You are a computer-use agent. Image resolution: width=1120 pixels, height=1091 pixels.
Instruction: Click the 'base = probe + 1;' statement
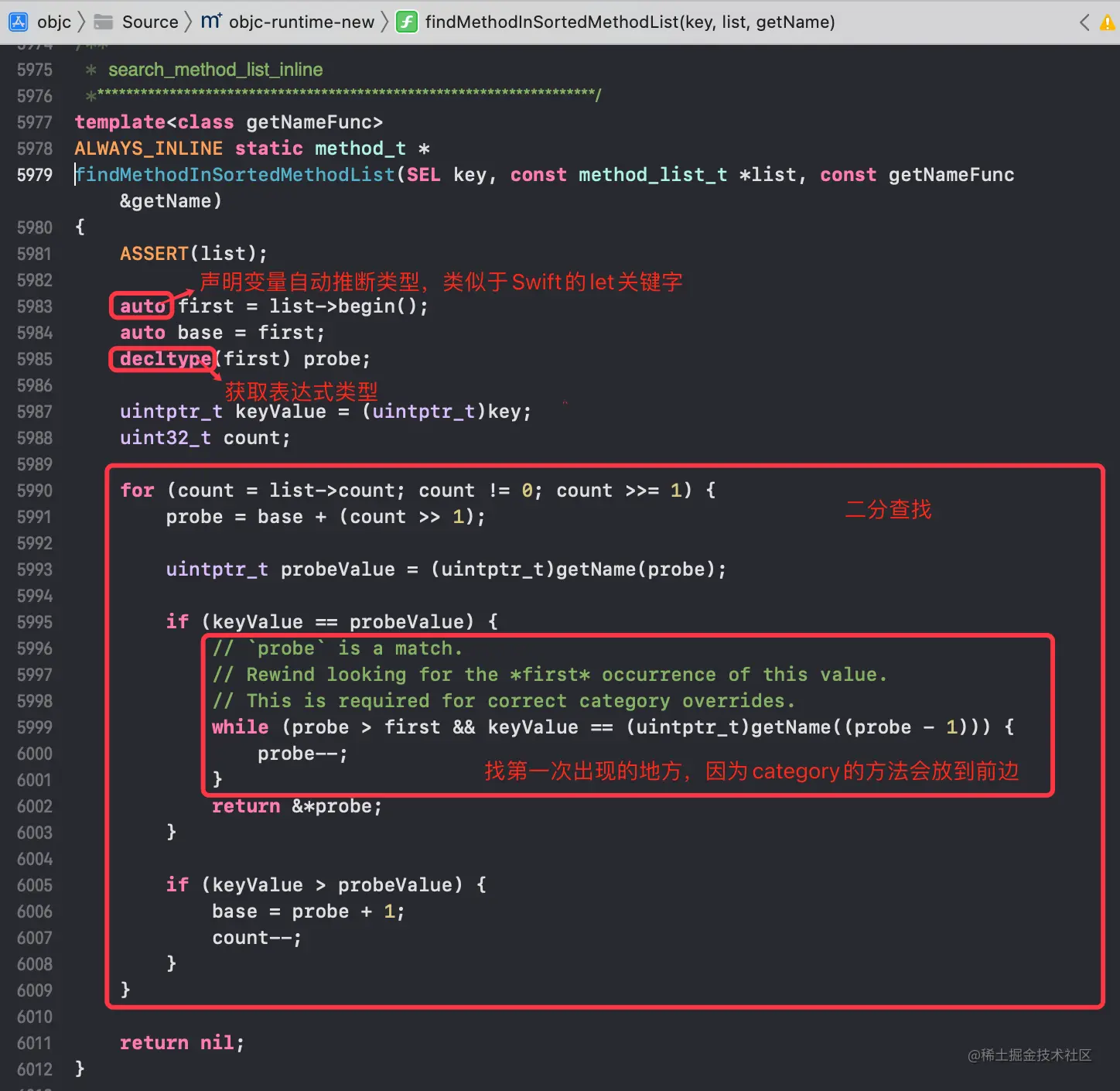pyautogui.click(x=308, y=911)
